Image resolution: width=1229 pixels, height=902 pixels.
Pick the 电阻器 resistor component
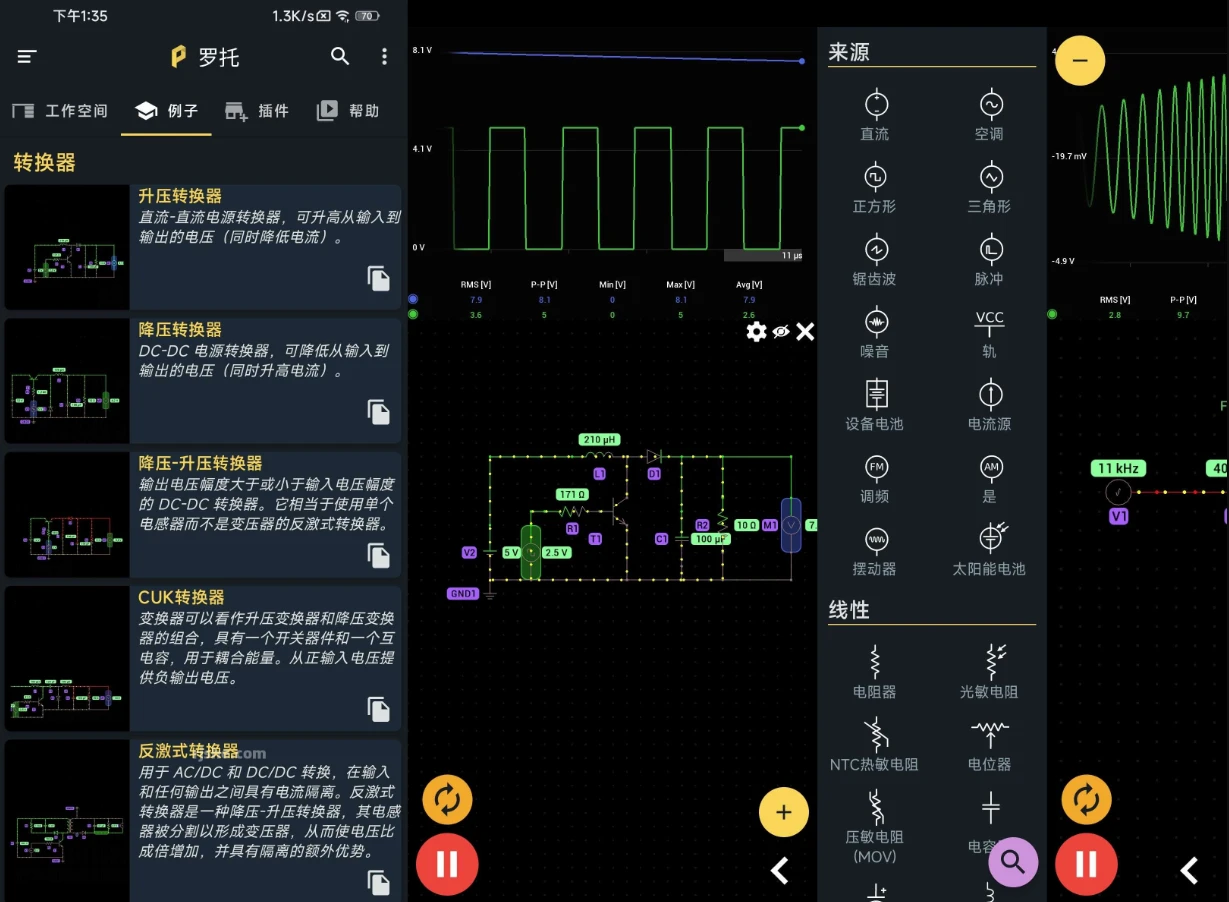tap(875, 672)
